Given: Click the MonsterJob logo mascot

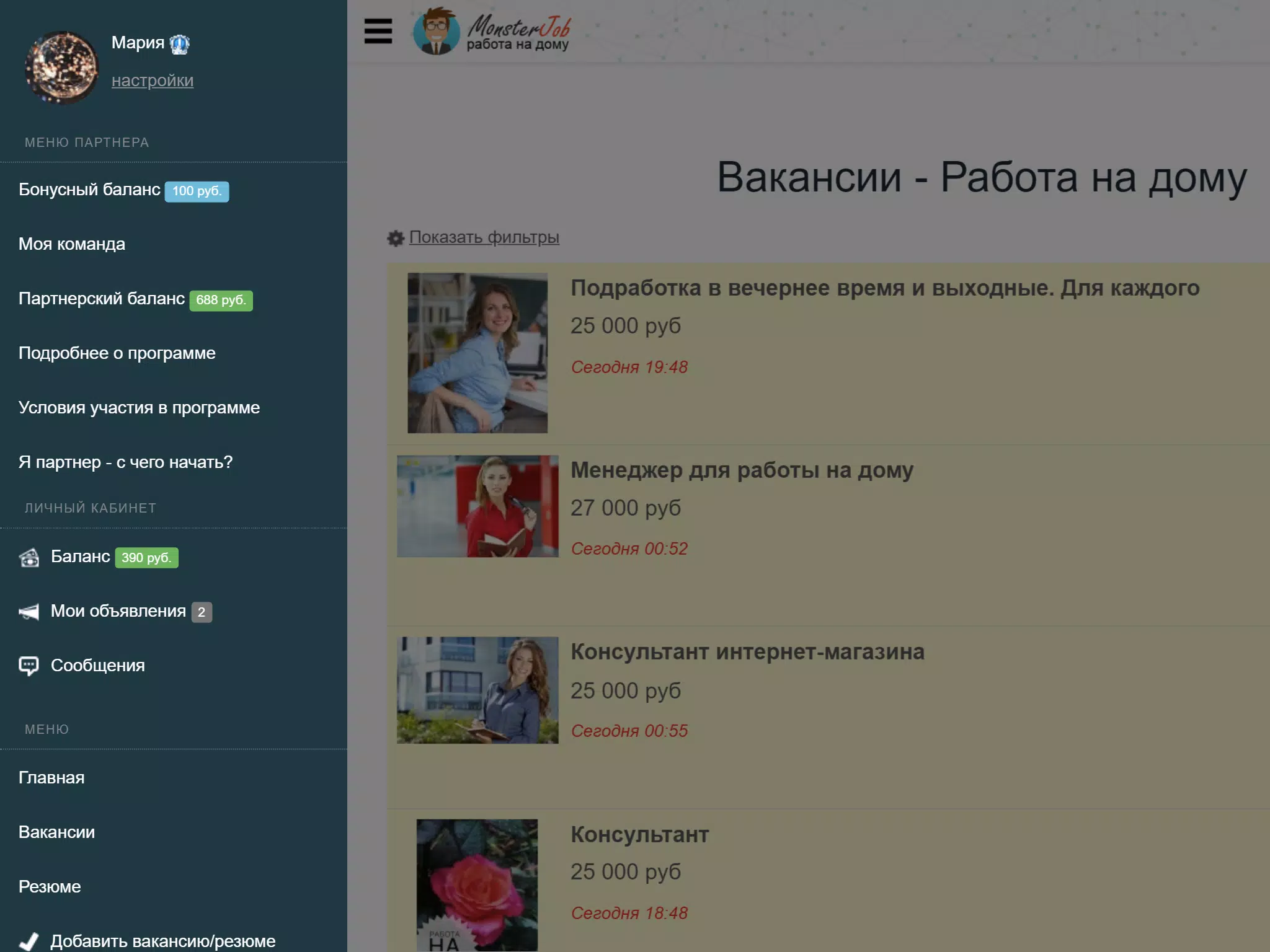Looking at the screenshot, I should (x=436, y=31).
